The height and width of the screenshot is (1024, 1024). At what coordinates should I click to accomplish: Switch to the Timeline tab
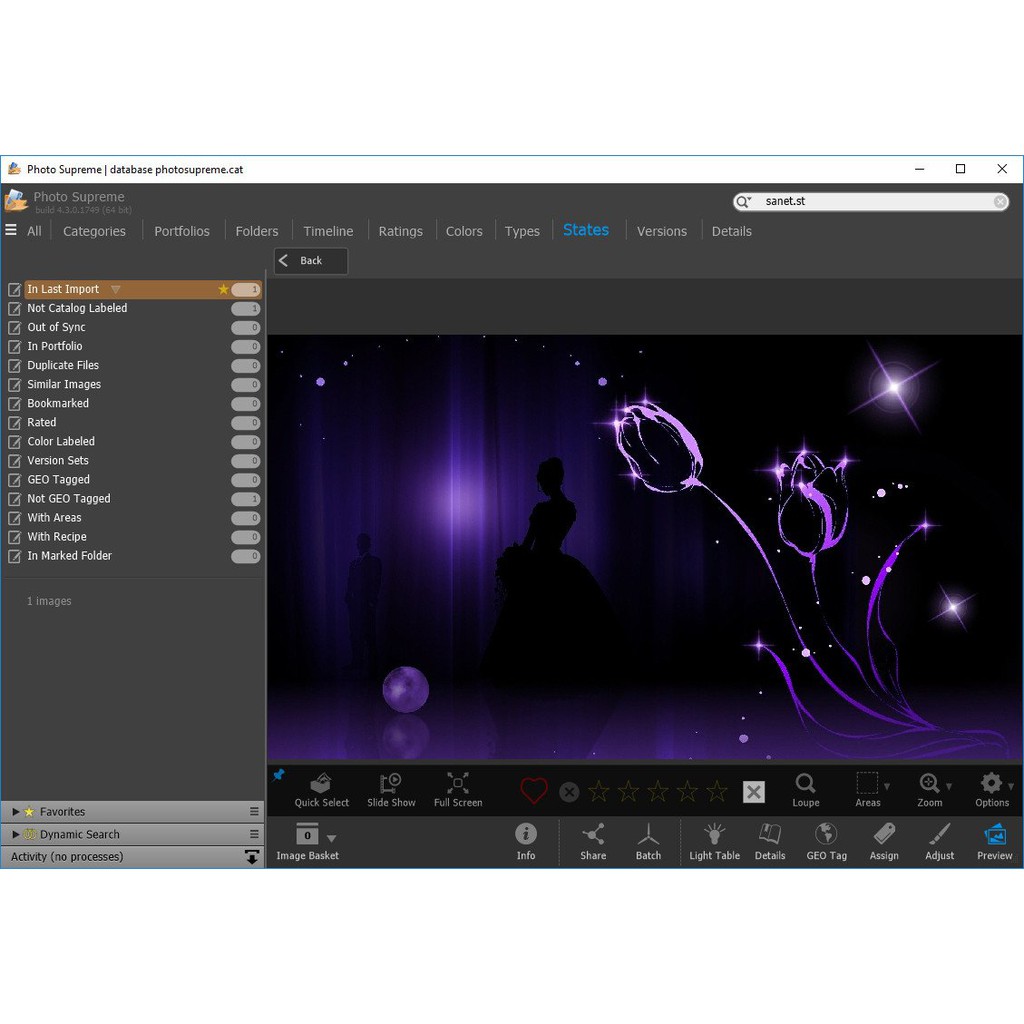tap(328, 231)
